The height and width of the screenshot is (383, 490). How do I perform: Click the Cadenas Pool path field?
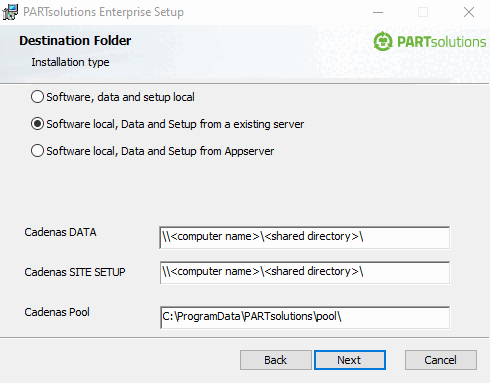(305, 317)
